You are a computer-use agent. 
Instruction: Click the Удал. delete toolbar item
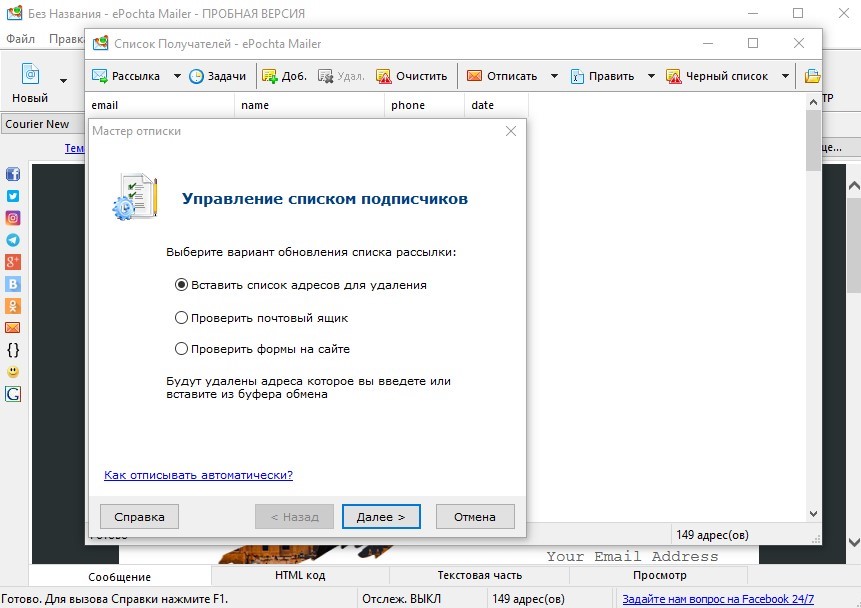click(341, 76)
